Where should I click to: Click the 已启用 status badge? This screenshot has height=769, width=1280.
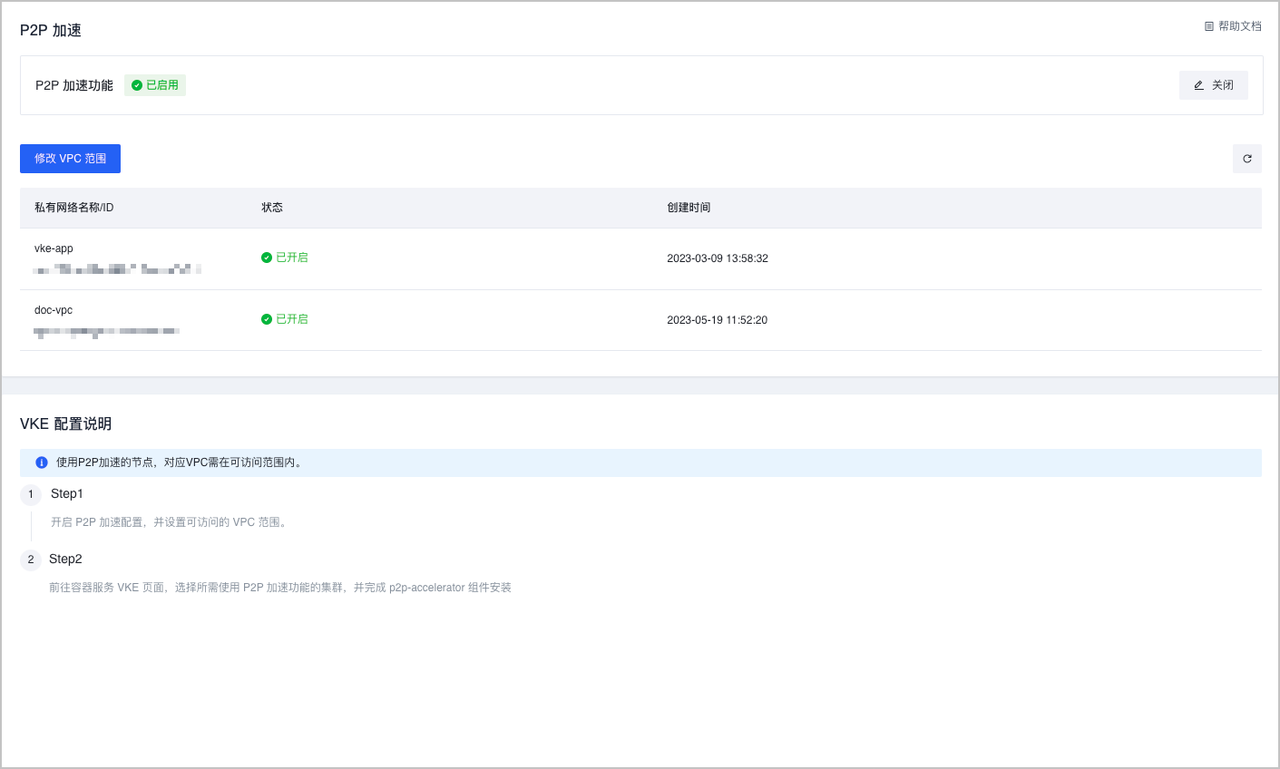pos(155,85)
